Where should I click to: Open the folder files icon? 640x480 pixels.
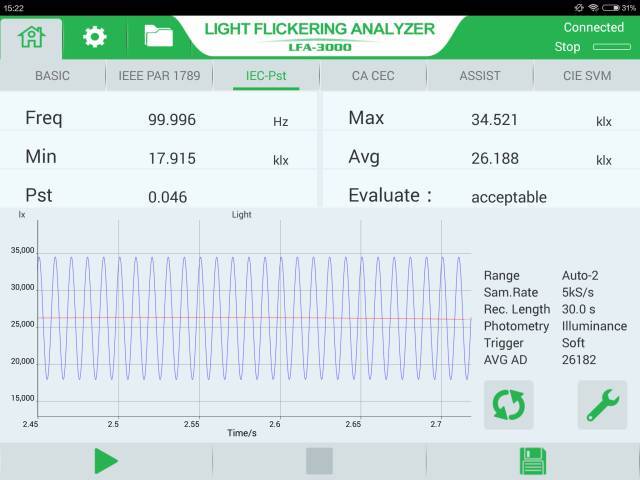159,36
